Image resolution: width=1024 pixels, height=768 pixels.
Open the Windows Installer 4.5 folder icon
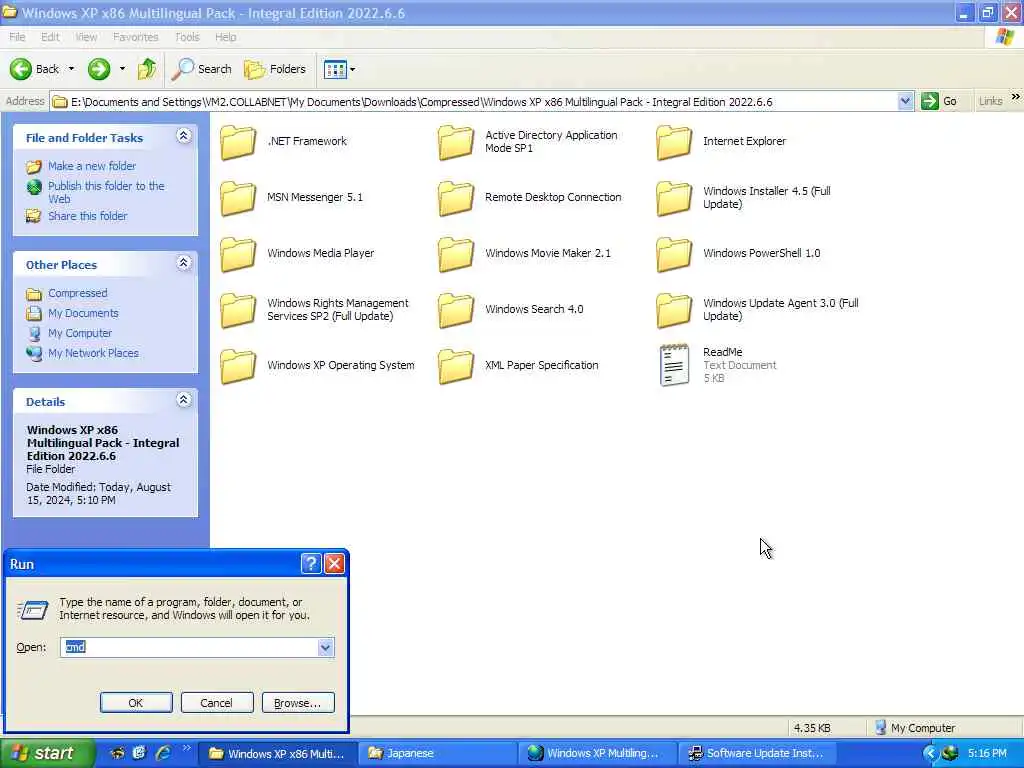click(x=674, y=198)
